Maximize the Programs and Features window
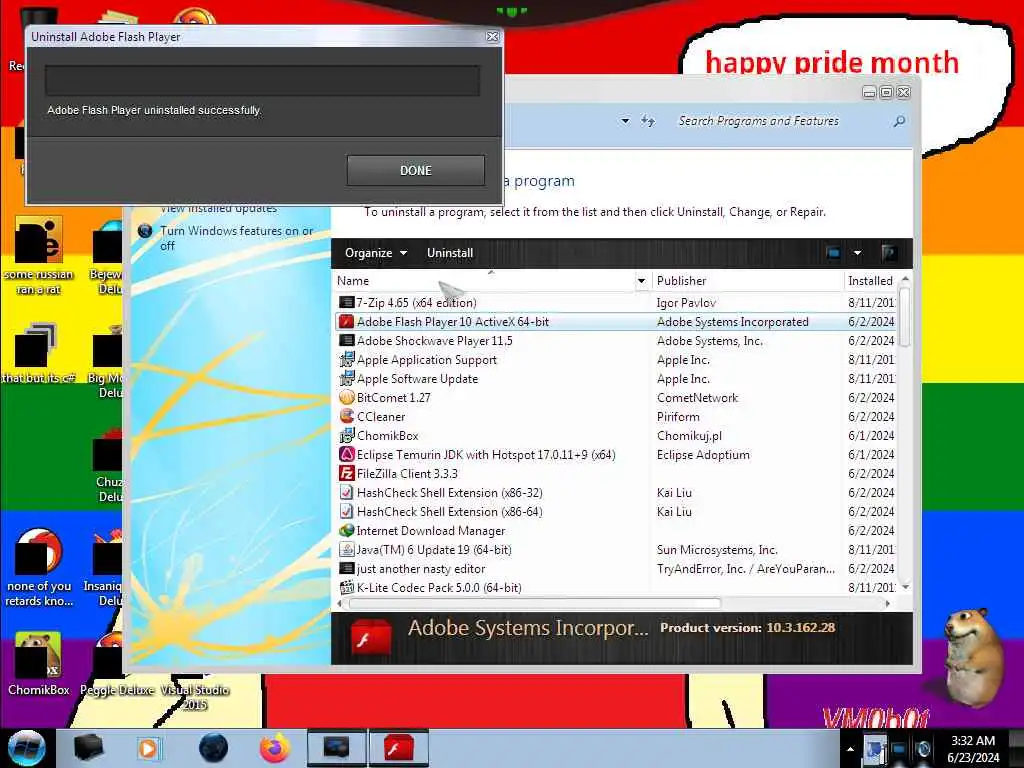The height and width of the screenshot is (768, 1024). (x=886, y=92)
